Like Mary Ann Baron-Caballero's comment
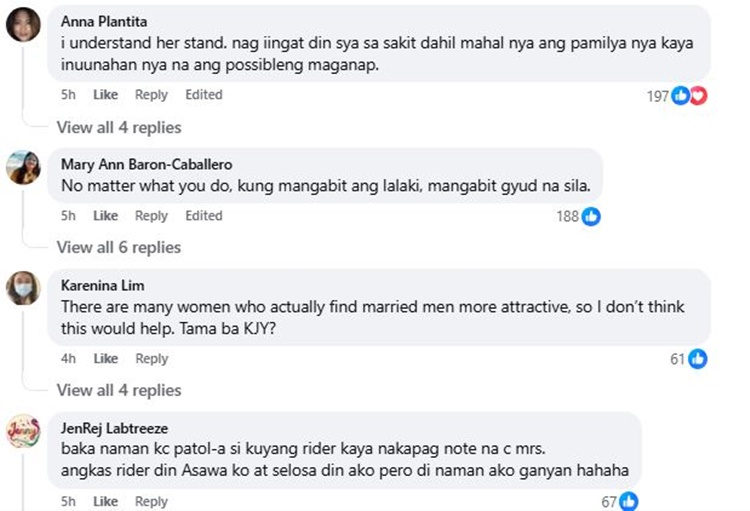 click(105, 216)
